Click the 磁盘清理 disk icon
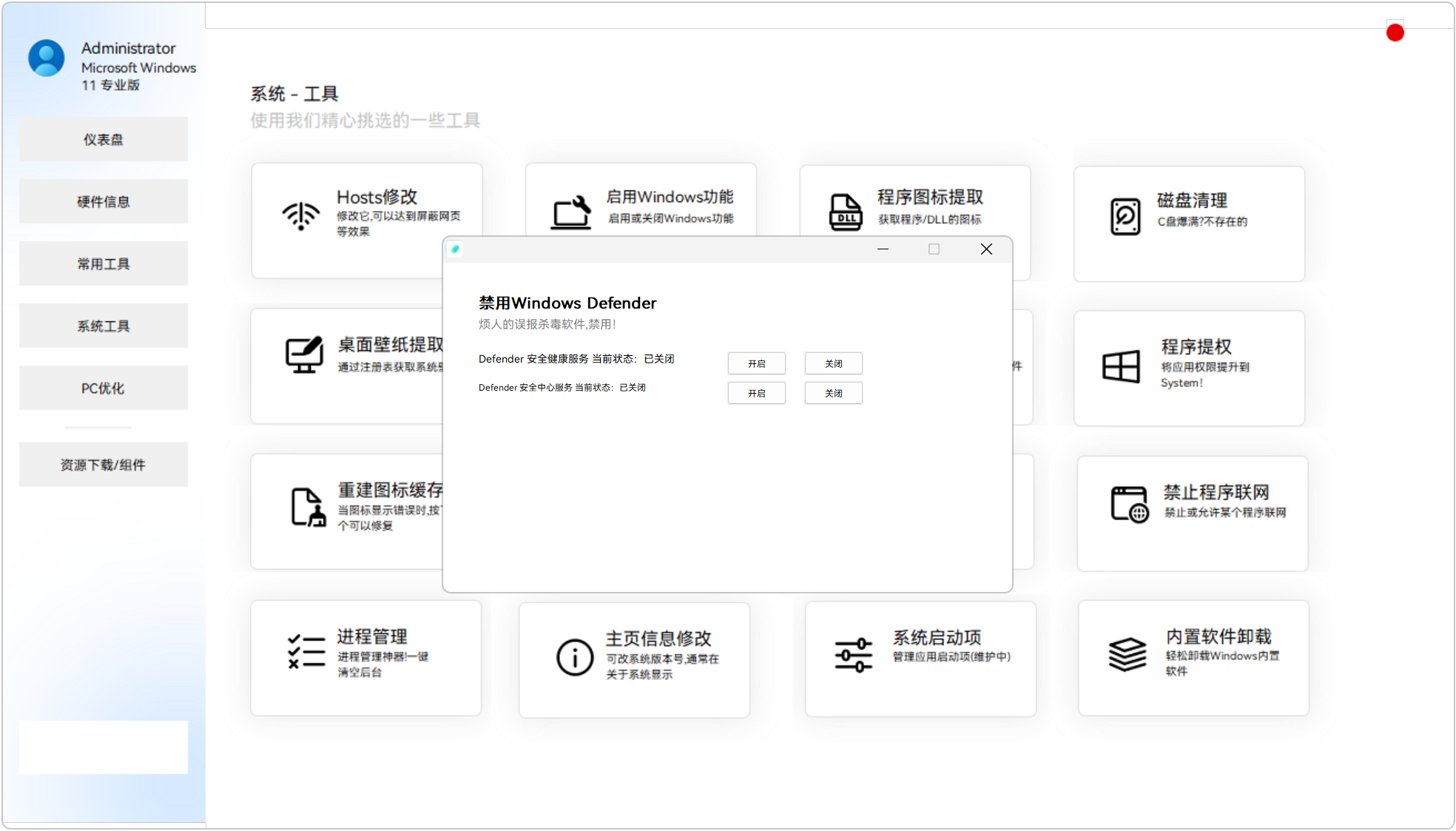 [x=1125, y=216]
